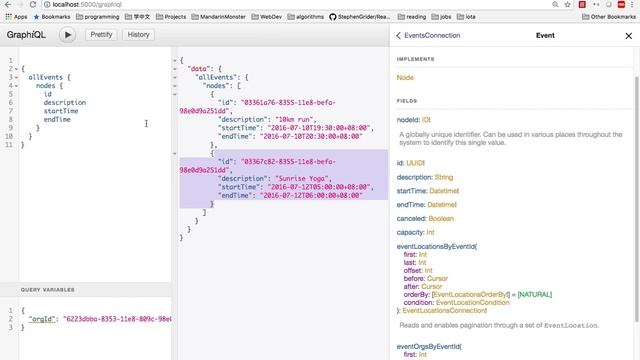This screenshot has width=640, height=360.
Task: Click the orgId variable key
Action: tap(42, 319)
